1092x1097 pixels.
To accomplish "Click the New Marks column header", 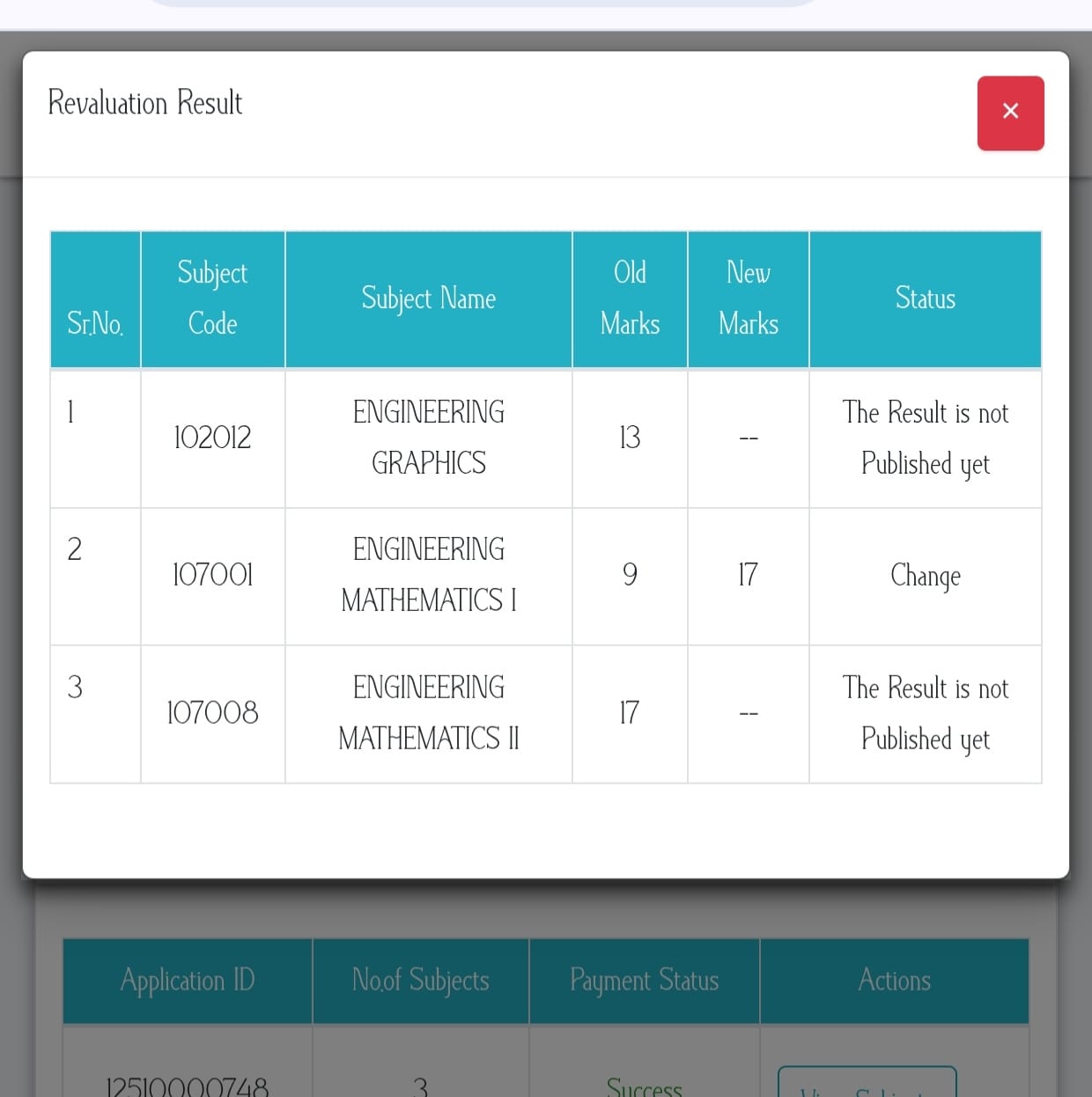I will coord(749,298).
